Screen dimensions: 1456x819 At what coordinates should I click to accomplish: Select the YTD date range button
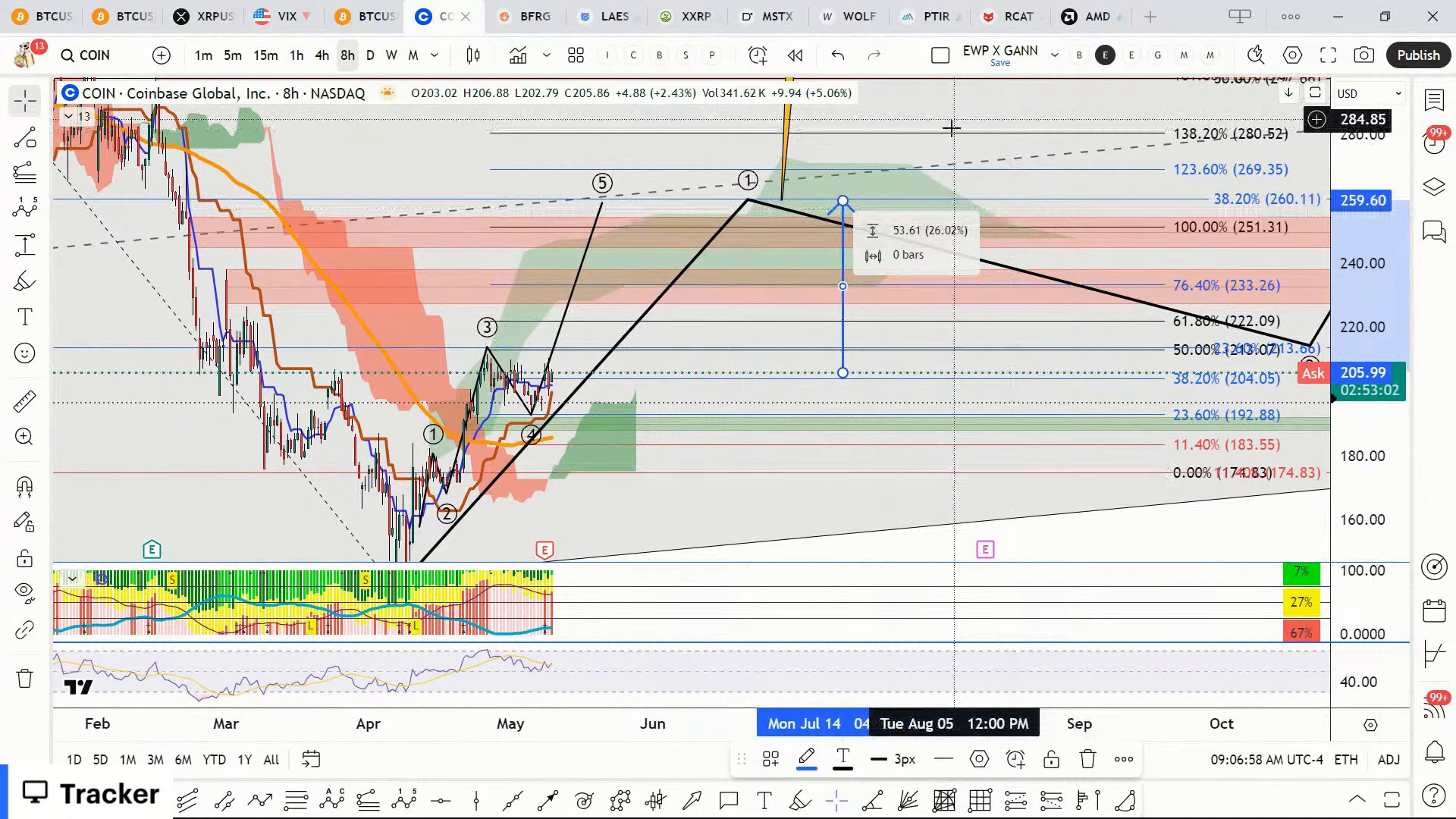point(214,759)
